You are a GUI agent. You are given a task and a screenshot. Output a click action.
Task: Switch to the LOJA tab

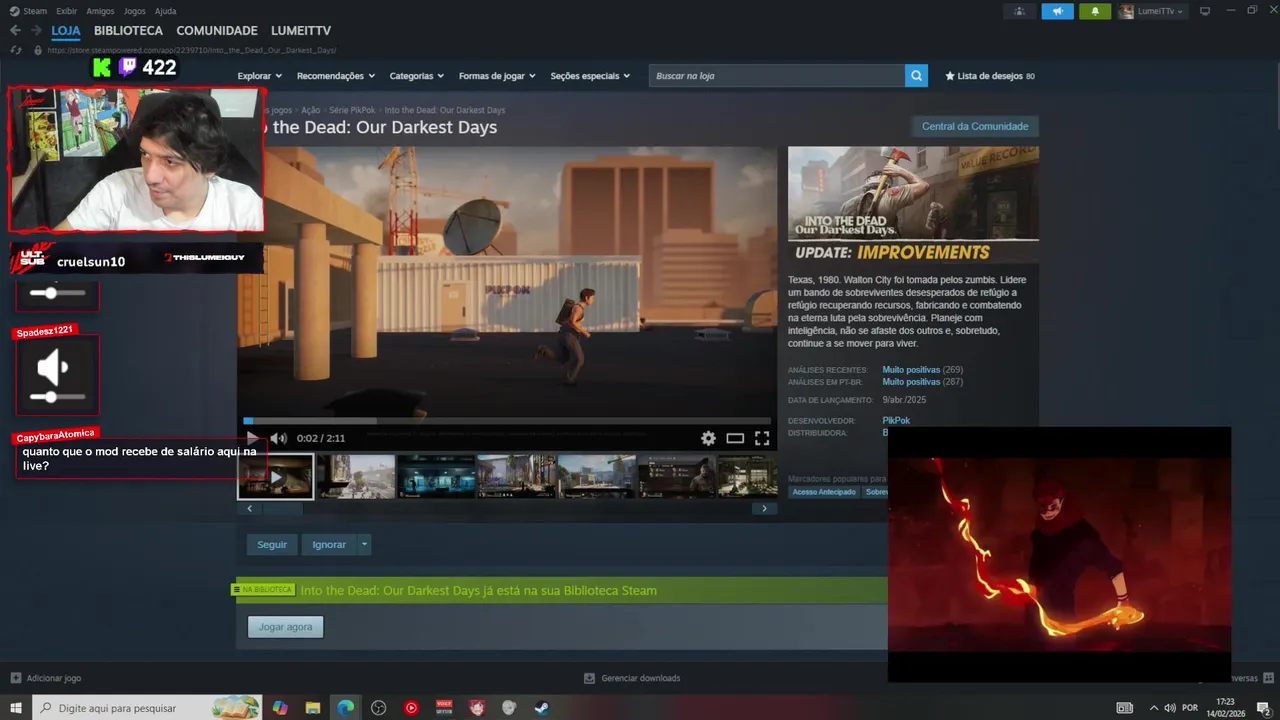click(x=66, y=31)
